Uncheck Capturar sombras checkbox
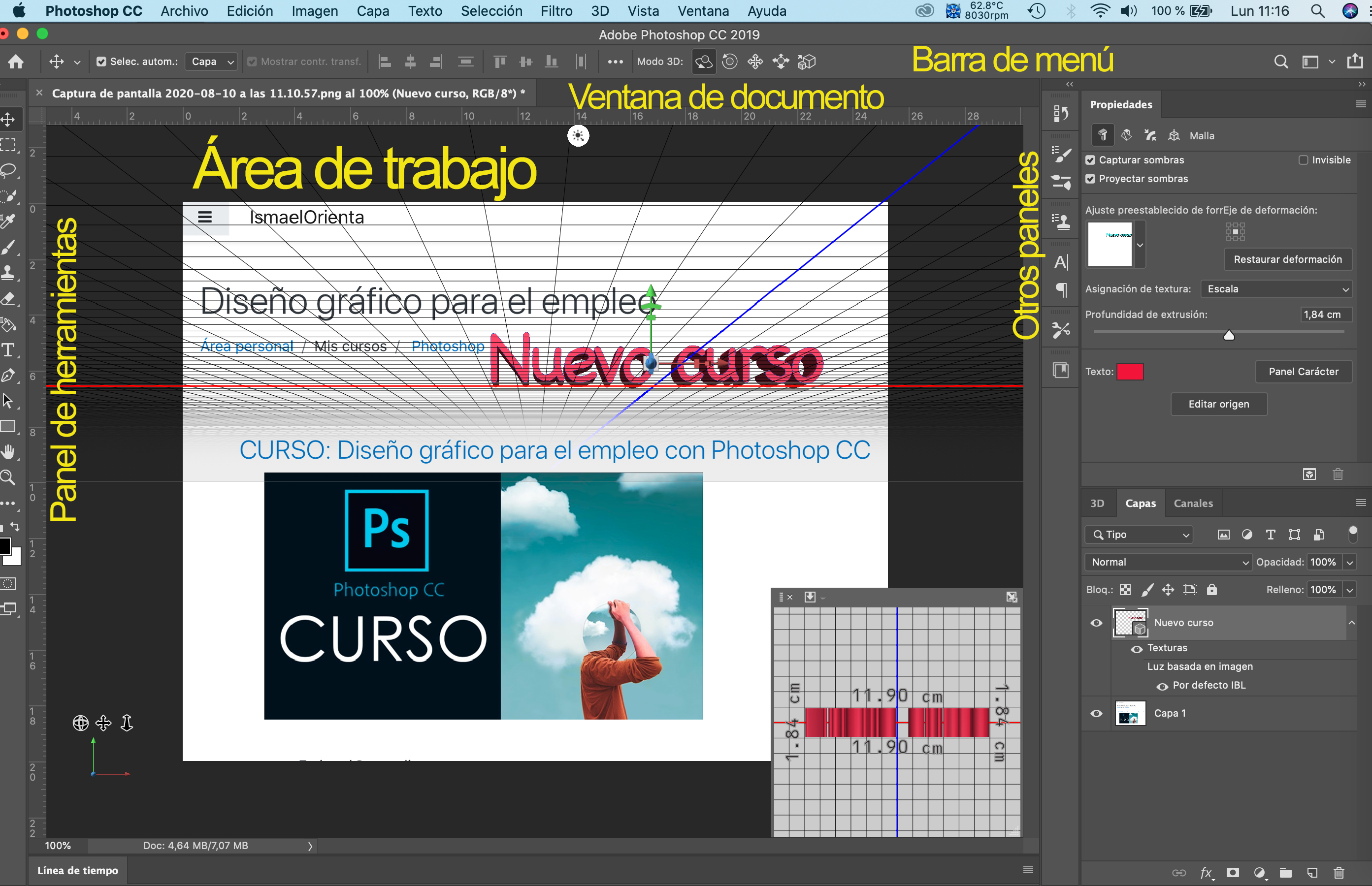The width and height of the screenshot is (1372, 886). 1091,160
